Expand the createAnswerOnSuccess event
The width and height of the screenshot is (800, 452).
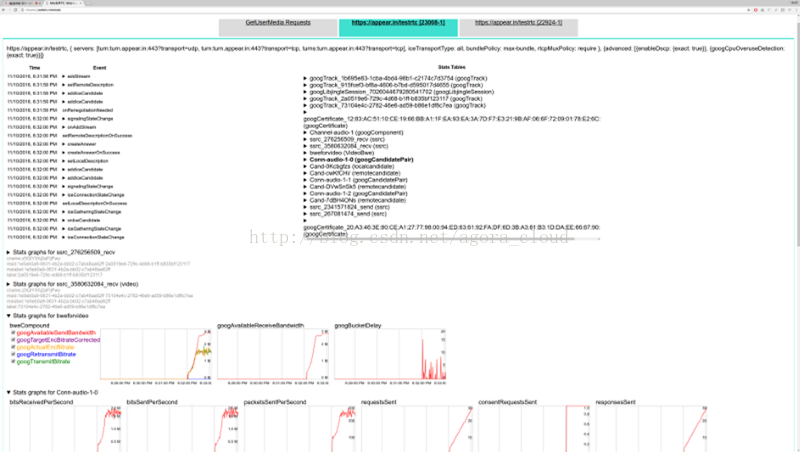pyautogui.click(x=64, y=153)
